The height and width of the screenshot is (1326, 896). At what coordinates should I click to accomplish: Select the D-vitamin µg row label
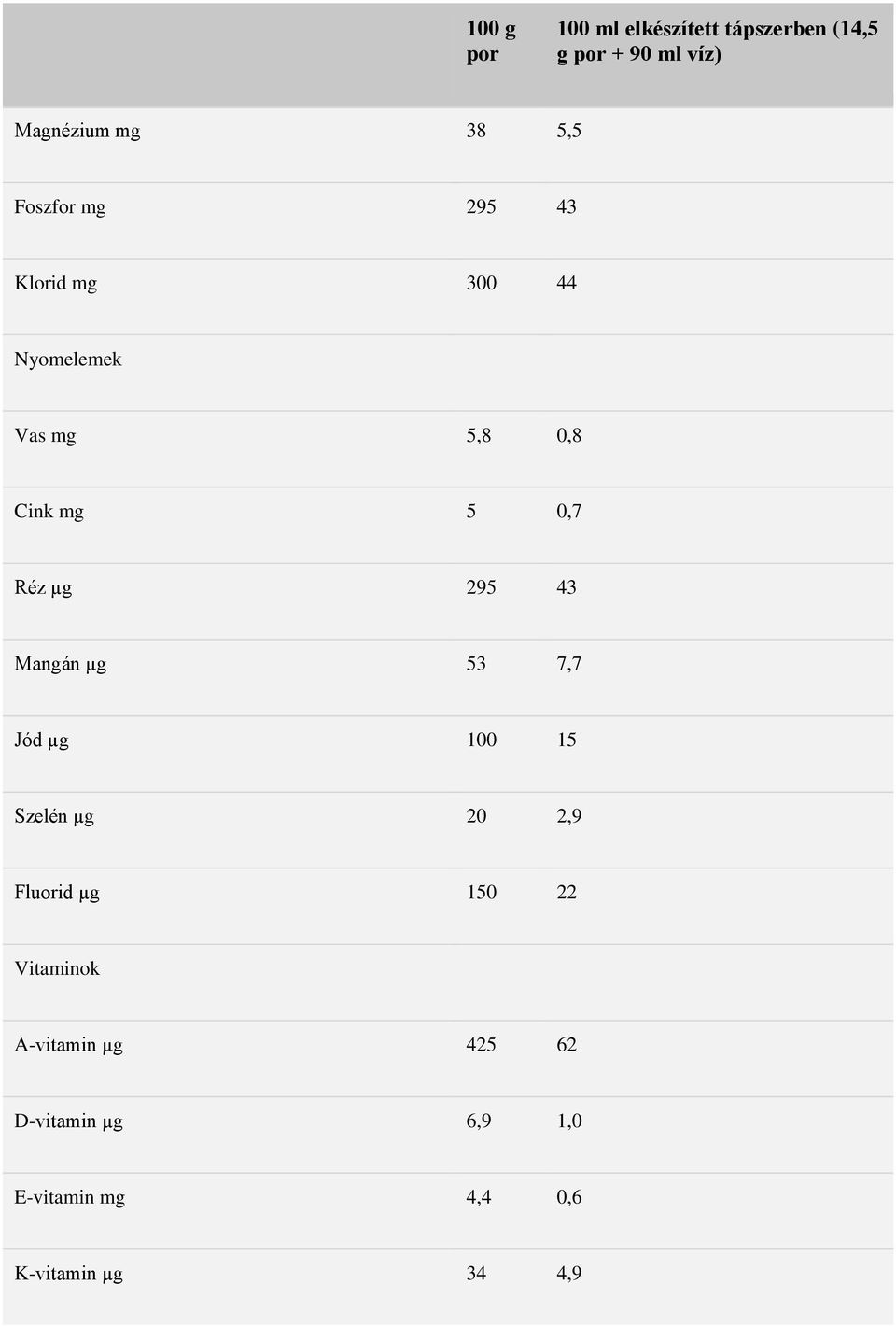68,1121
